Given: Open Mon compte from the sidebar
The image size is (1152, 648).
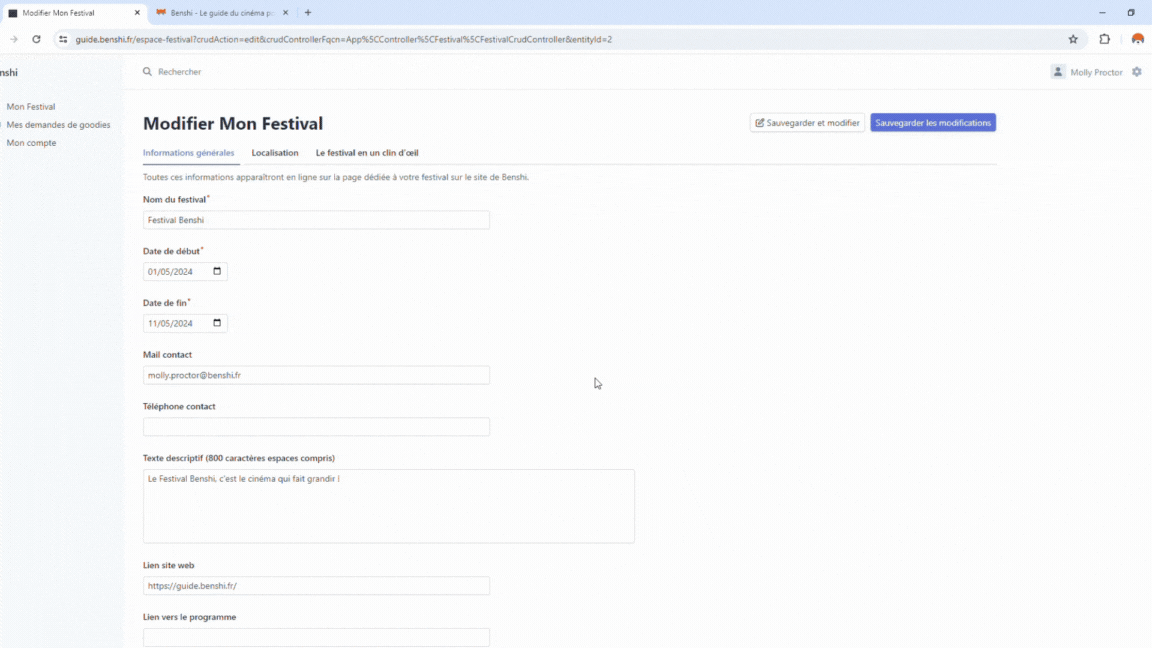Looking at the screenshot, I should pos(31,143).
